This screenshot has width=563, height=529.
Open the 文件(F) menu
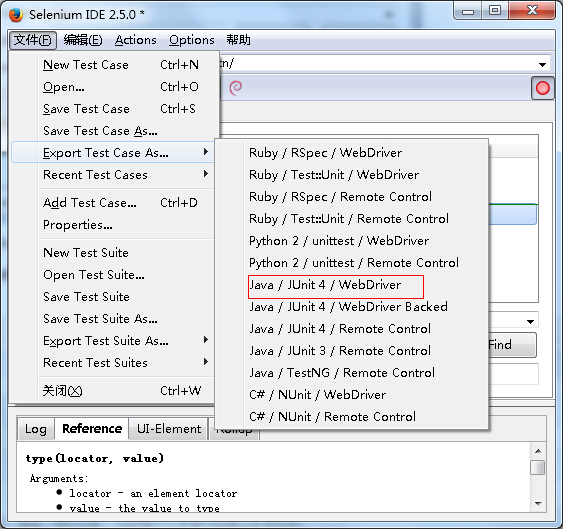pyautogui.click(x=33, y=40)
